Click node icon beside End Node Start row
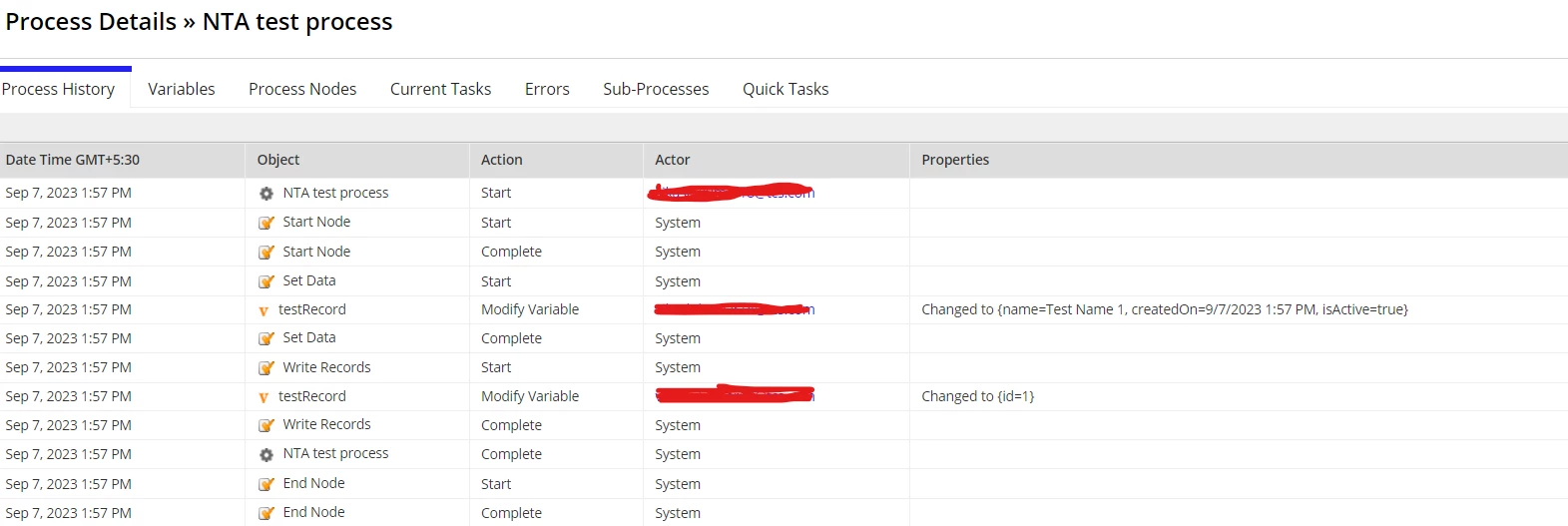1568x526 pixels. click(x=266, y=484)
